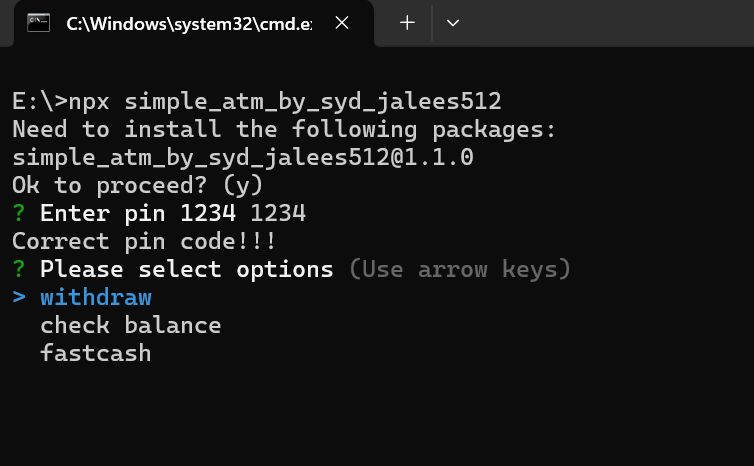Click the green question mark before Enter pin

[x=19, y=213]
